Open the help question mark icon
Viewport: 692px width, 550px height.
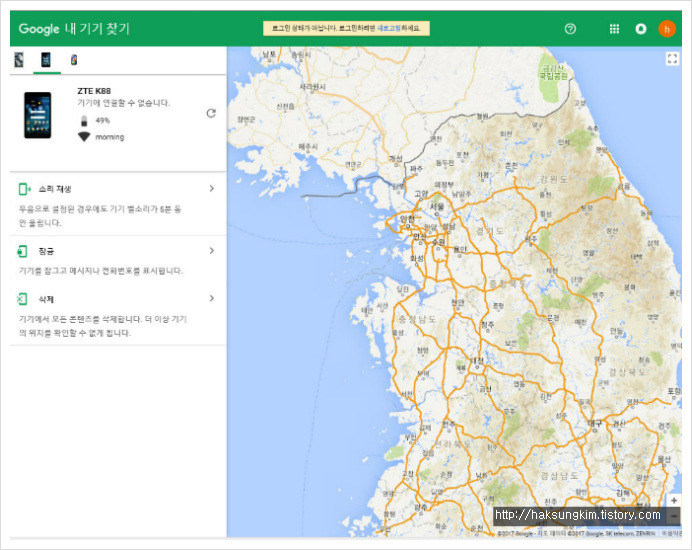coord(570,29)
